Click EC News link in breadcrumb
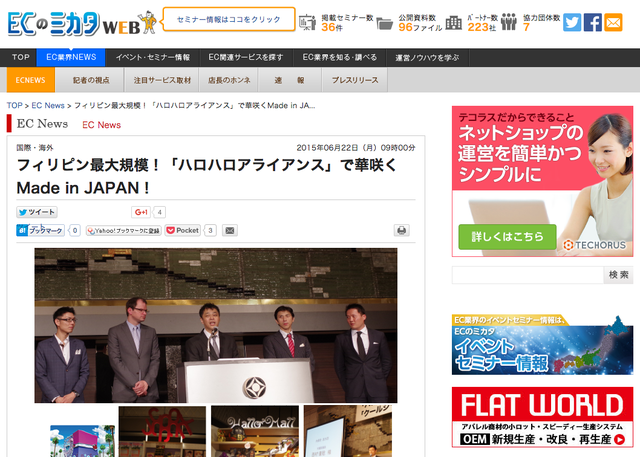Screen dimensions: 640x457 point(48,106)
